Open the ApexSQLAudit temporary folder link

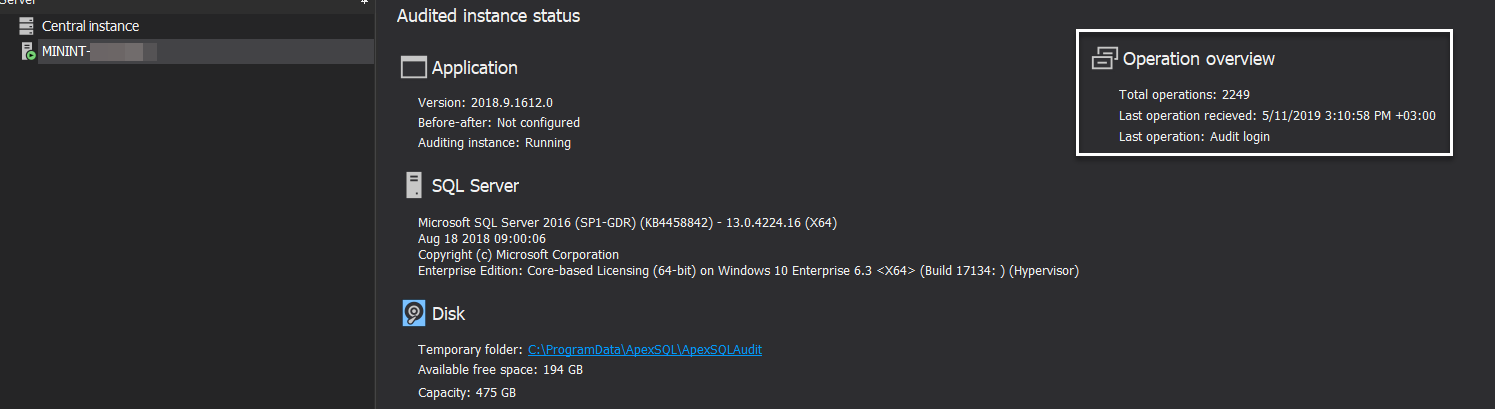click(x=645, y=349)
